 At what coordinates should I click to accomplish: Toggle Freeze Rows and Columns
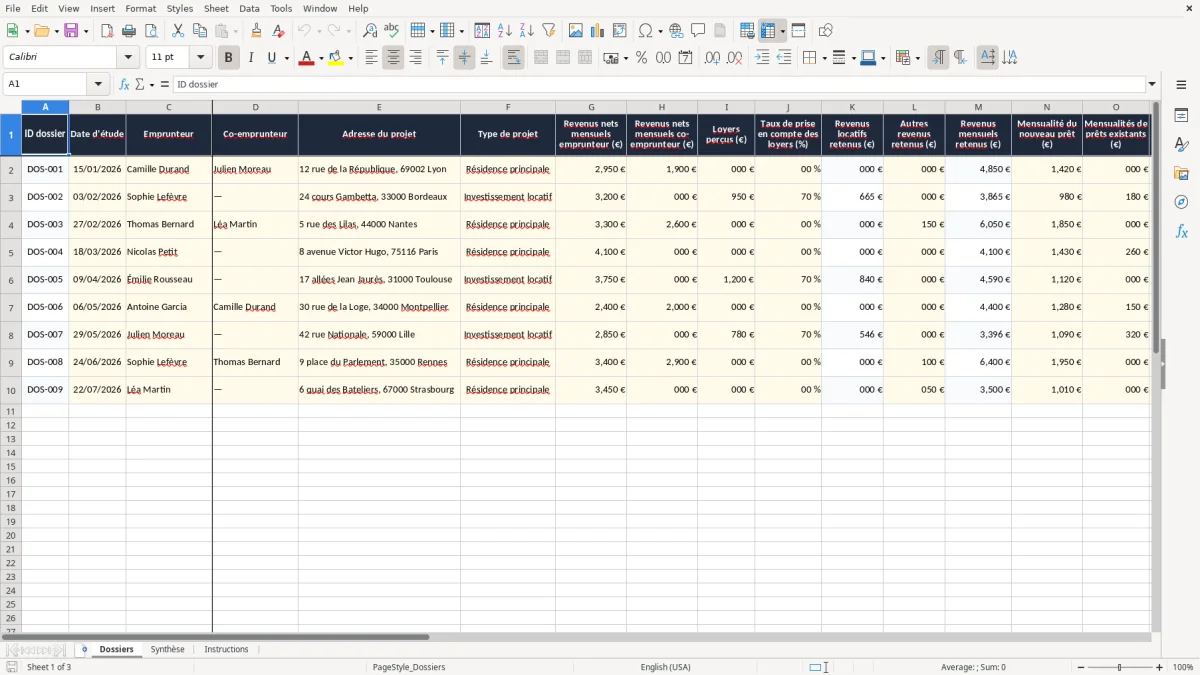point(768,31)
